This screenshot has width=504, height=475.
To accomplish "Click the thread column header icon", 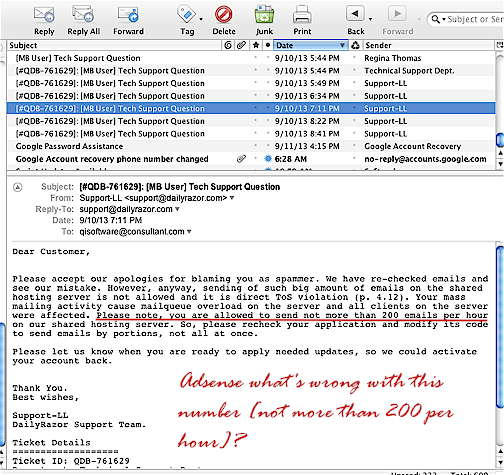I will pos(228,45).
